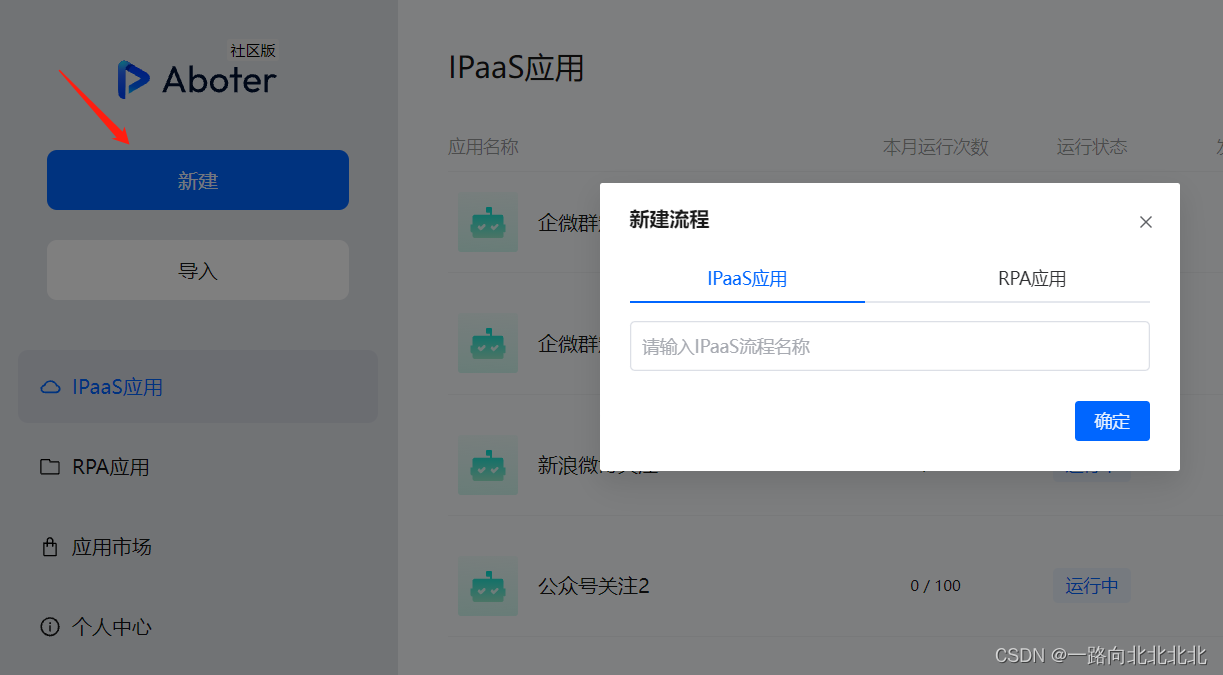Viewport: 1223px width, 675px height.
Task: Click the robot icon of the second 企微群 entry
Action: point(487,343)
